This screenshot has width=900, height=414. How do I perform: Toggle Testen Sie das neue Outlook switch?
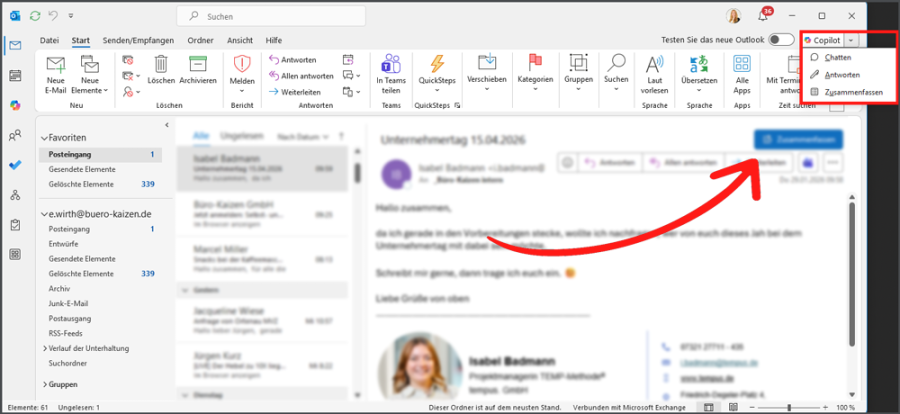(x=782, y=40)
